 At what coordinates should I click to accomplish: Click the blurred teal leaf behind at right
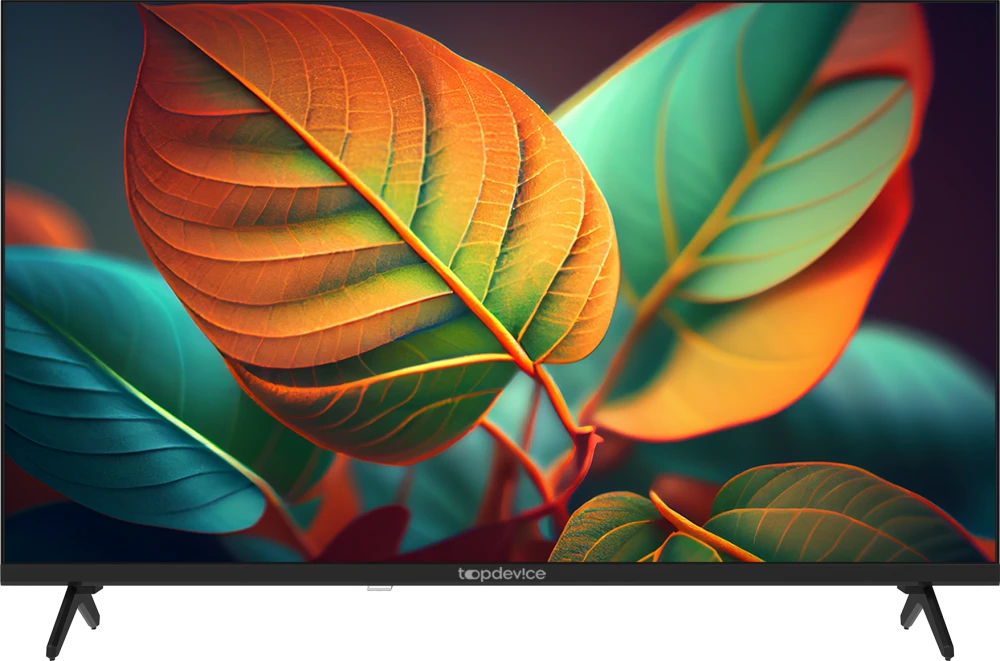pyautogui.click(x=900, y=400)
